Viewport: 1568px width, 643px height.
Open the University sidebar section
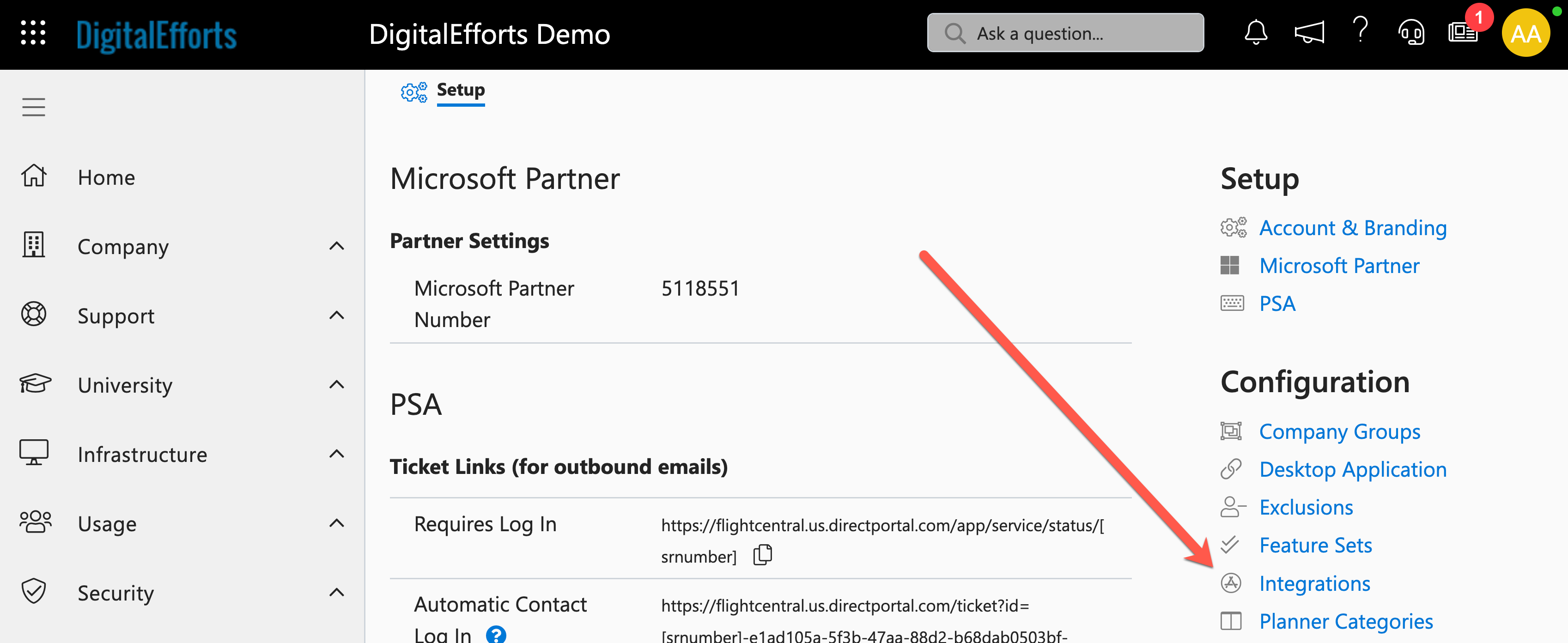click(125, 386)
